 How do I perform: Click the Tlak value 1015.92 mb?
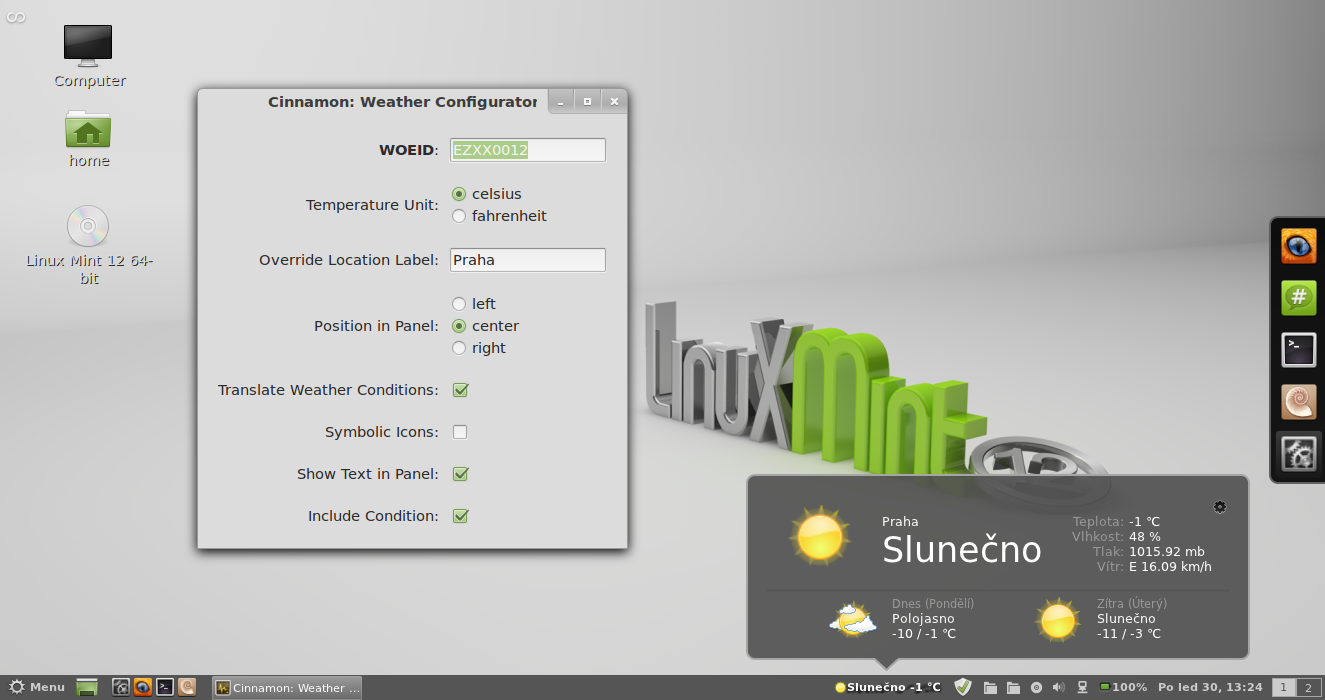pyautogui.click(x=1166, y=552)
